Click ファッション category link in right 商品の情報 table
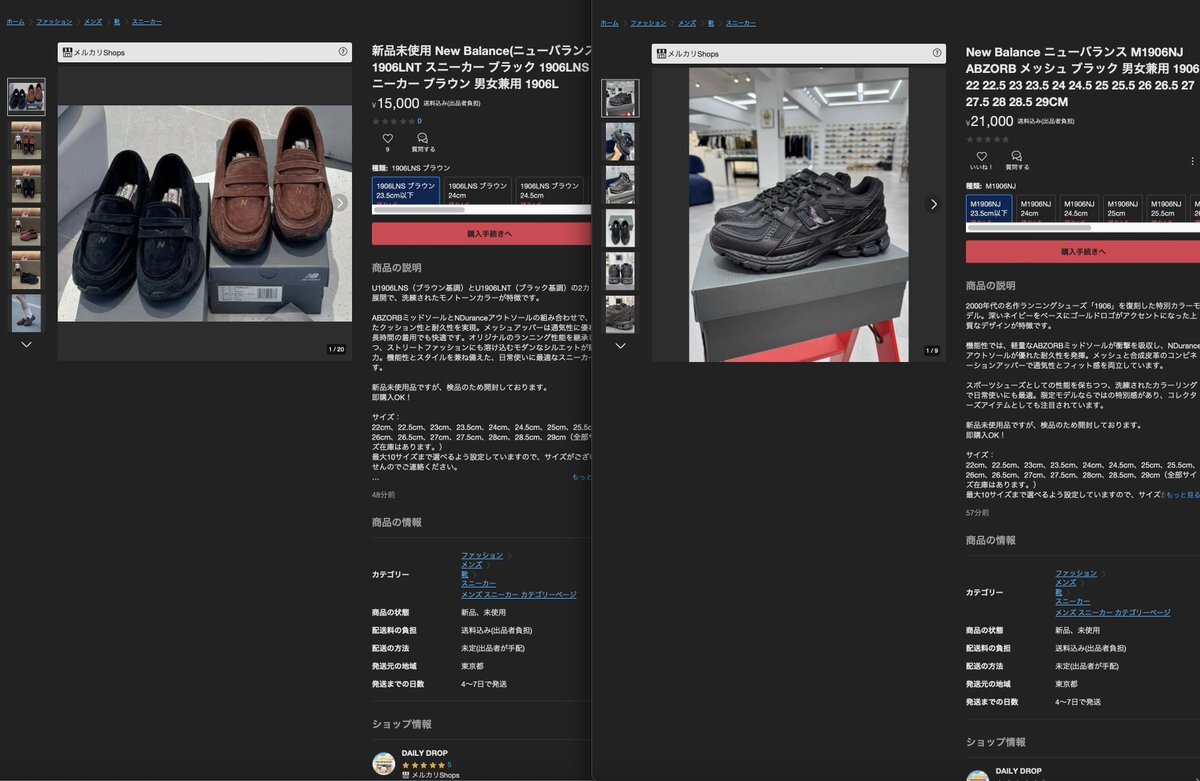This screenshot has width=1200, height=781. [x=1076, y=573]
